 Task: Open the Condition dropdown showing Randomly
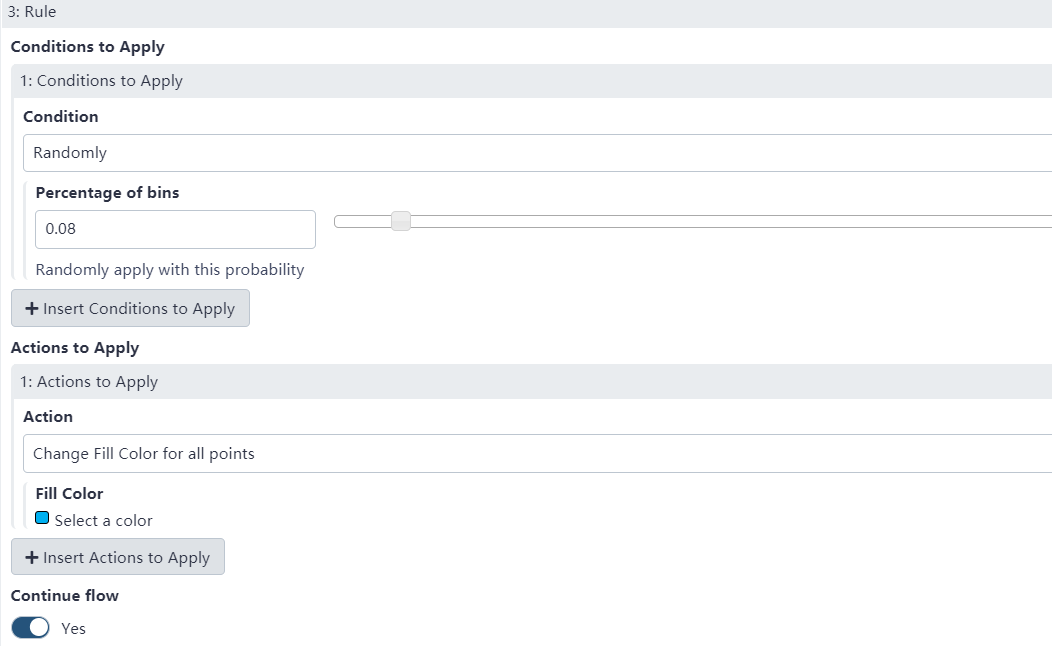pos(537,153)
